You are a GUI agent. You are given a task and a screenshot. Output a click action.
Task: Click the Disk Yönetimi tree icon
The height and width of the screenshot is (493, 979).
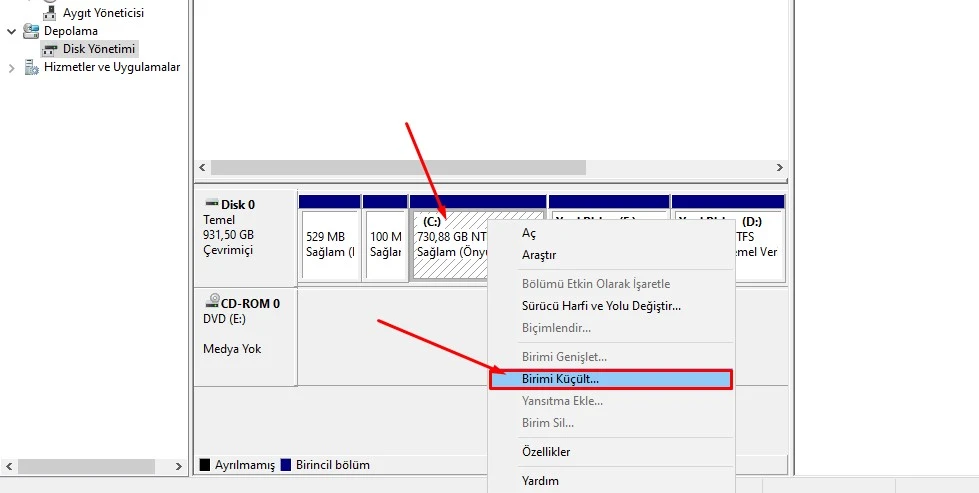(x=49, y=49)
